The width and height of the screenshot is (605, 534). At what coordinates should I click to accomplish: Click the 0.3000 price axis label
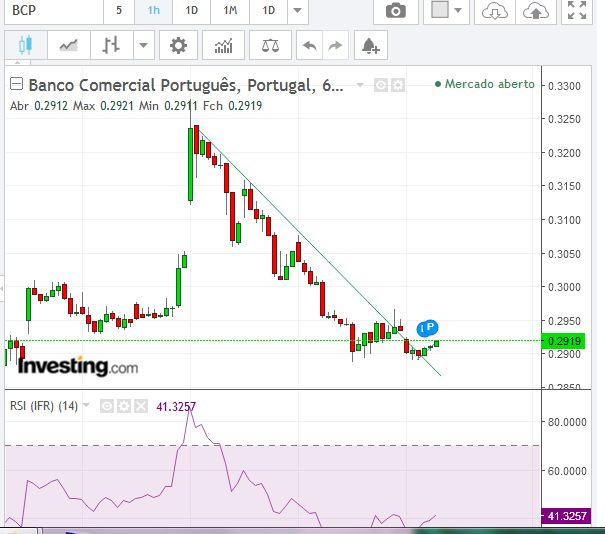564,287
